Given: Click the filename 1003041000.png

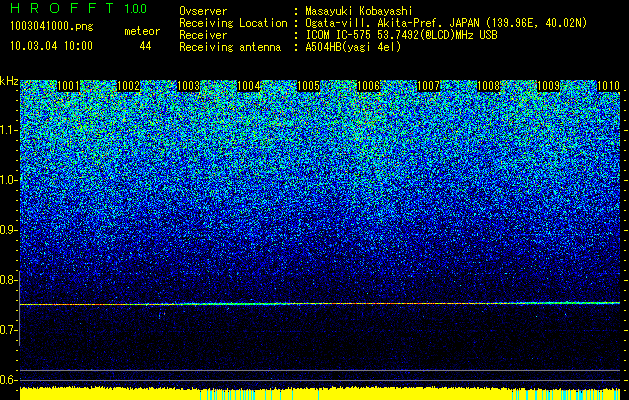Looking at the screenshot, I should click(51, 27).
